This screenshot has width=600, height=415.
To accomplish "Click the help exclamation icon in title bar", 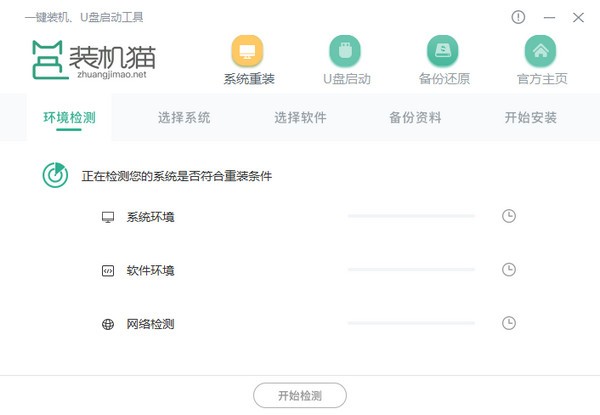I will pos(518,17).
